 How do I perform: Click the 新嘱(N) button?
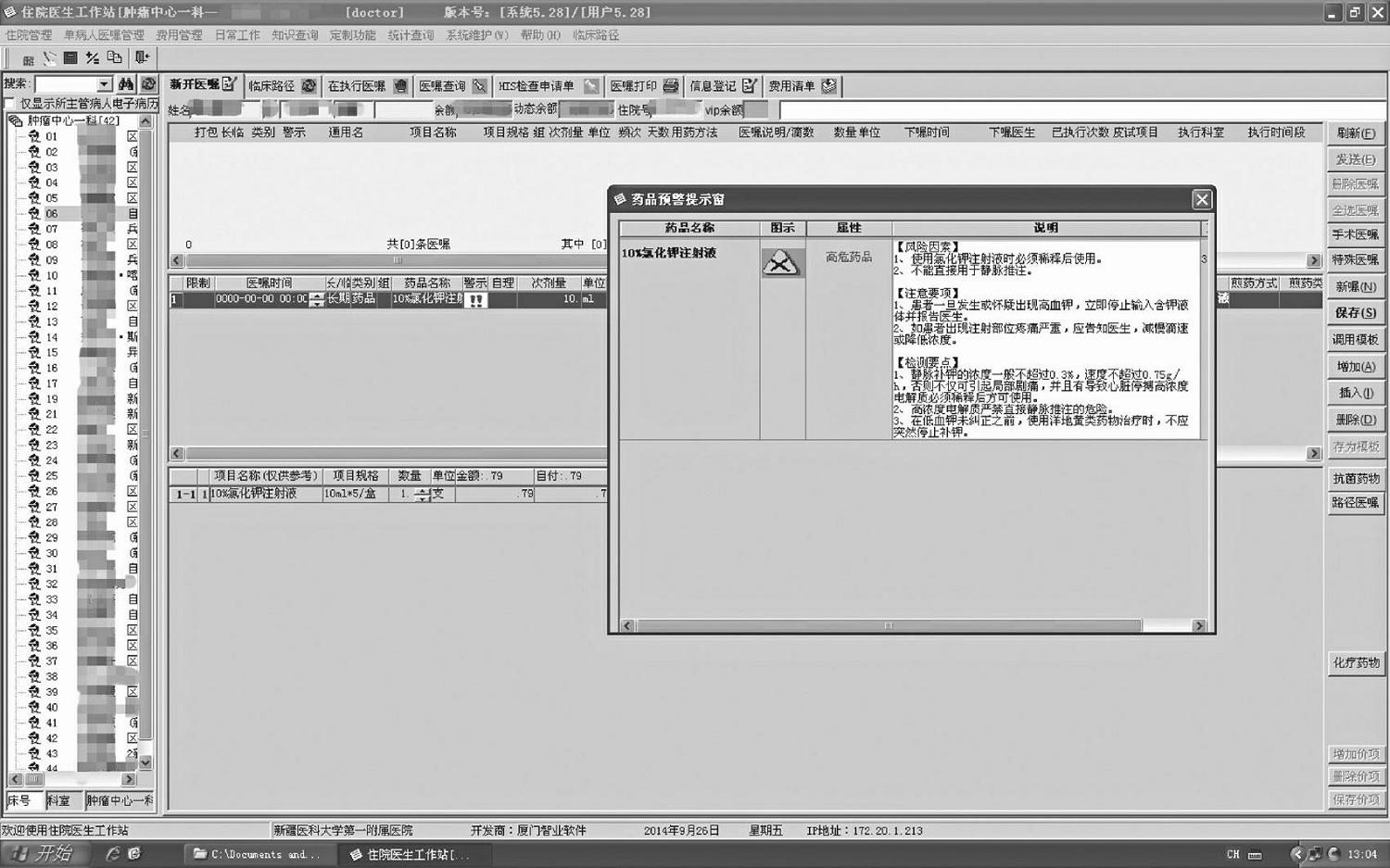(x=1356, y=287)
